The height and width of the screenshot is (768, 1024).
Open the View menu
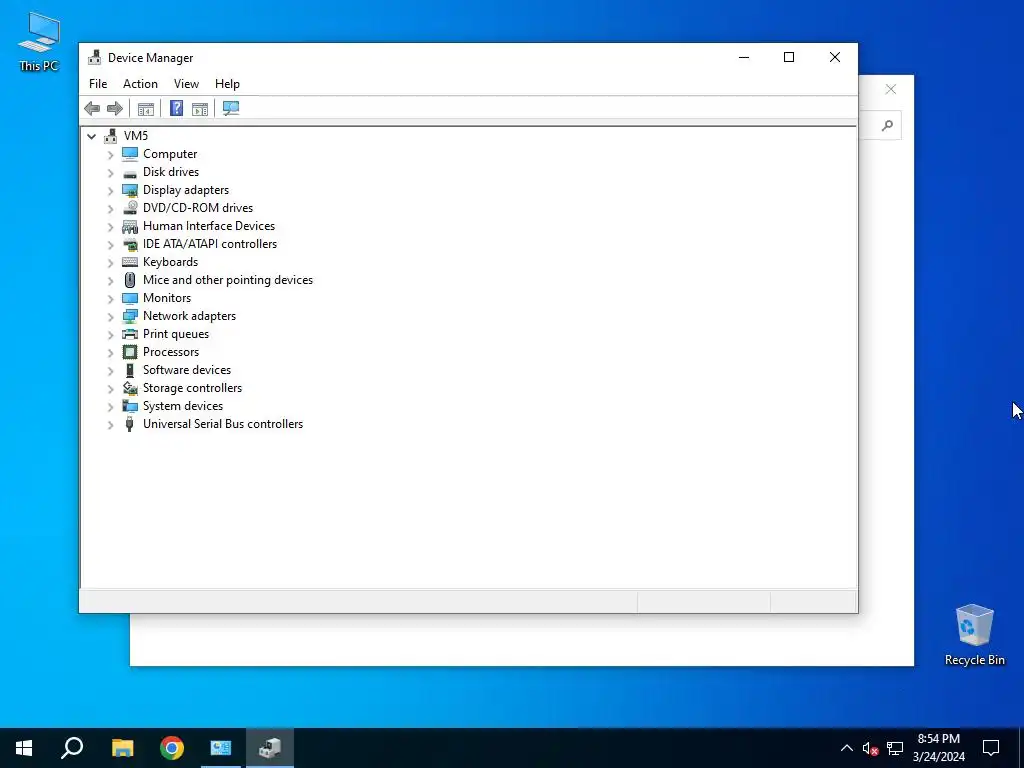[186, 84]
